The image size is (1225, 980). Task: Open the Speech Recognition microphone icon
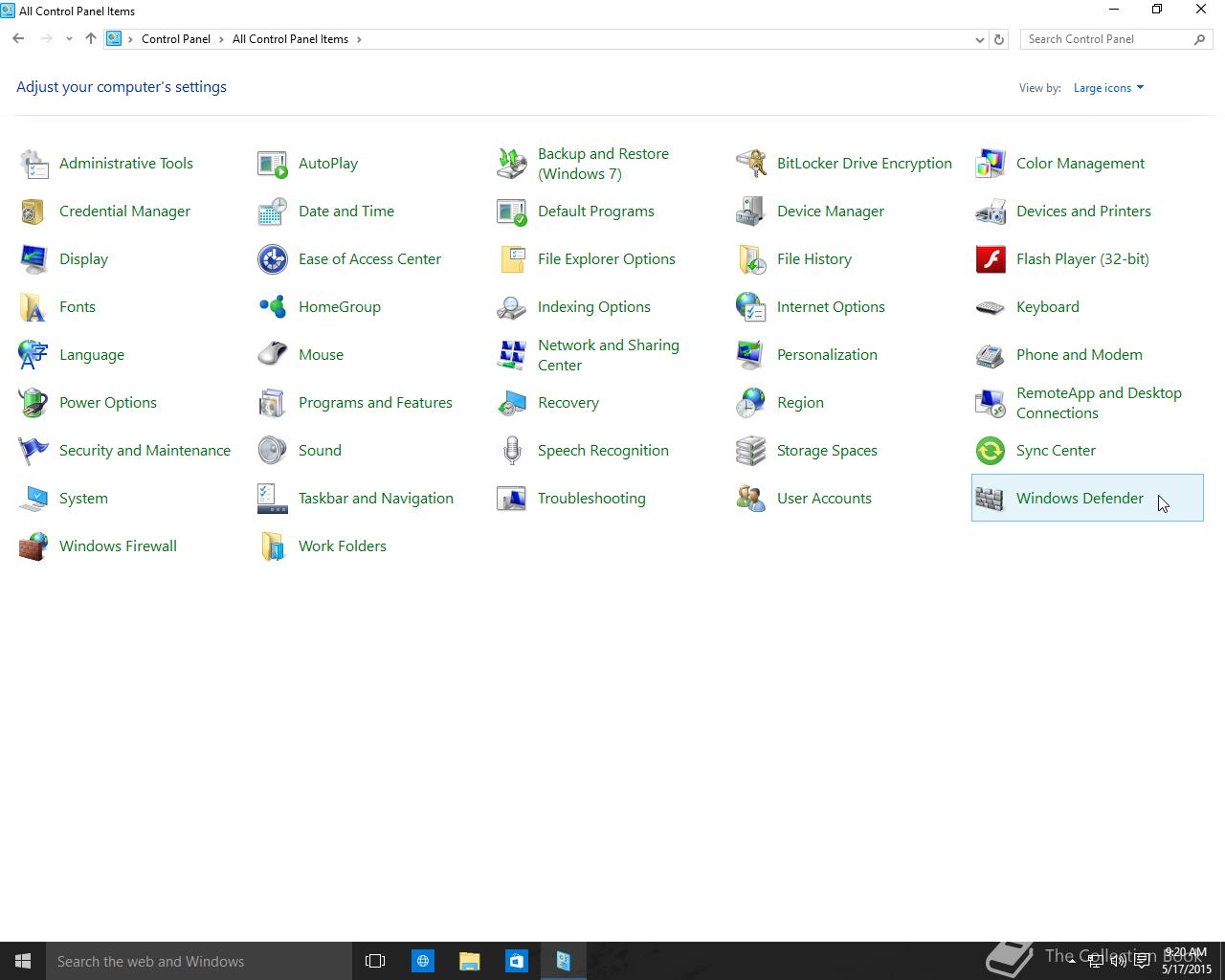512,451
